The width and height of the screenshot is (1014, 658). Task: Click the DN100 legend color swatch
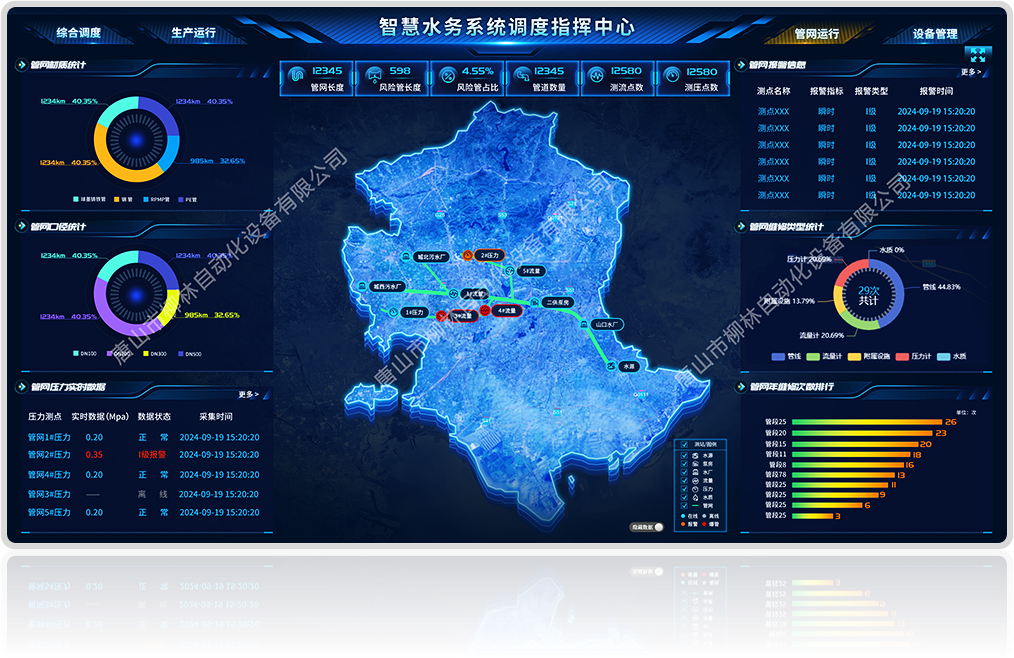tap(77, 353)
